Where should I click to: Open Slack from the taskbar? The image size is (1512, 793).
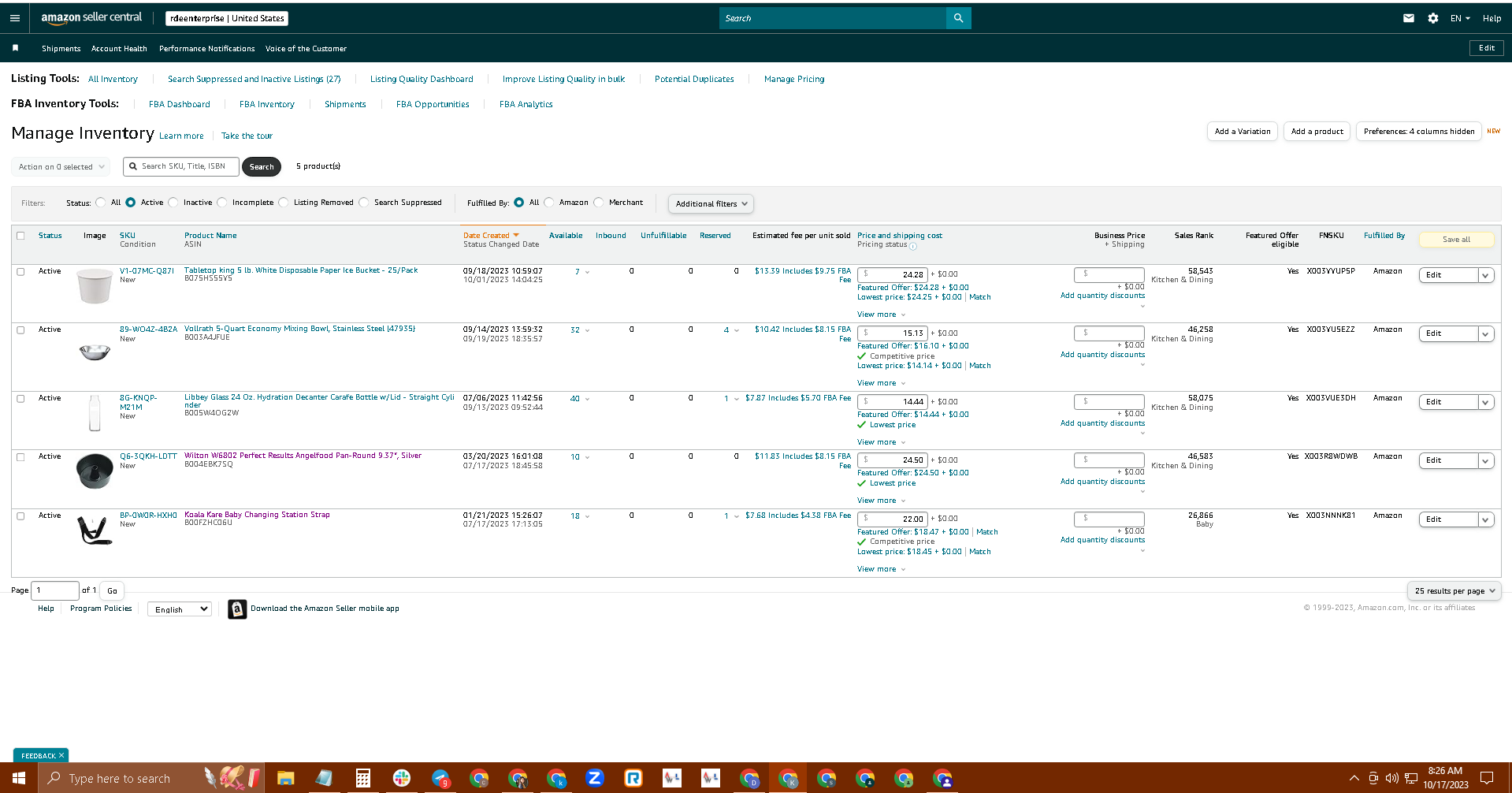pos(402,778)
